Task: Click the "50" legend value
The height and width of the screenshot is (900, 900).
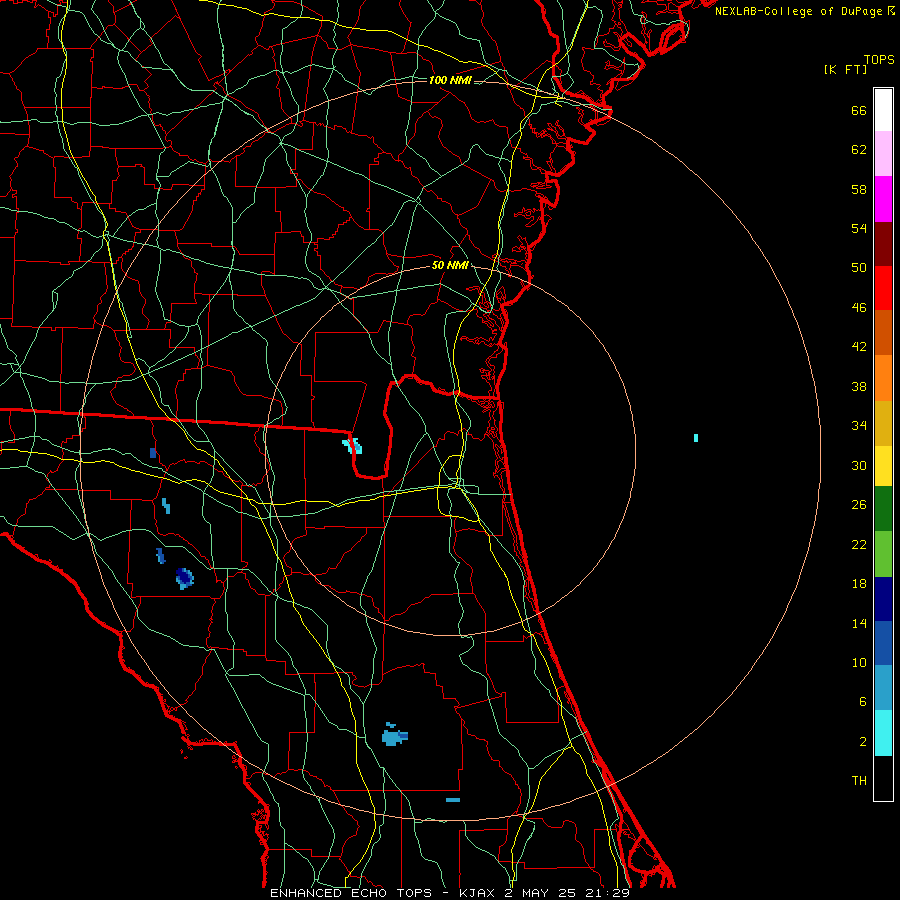Action: [859, 267]
